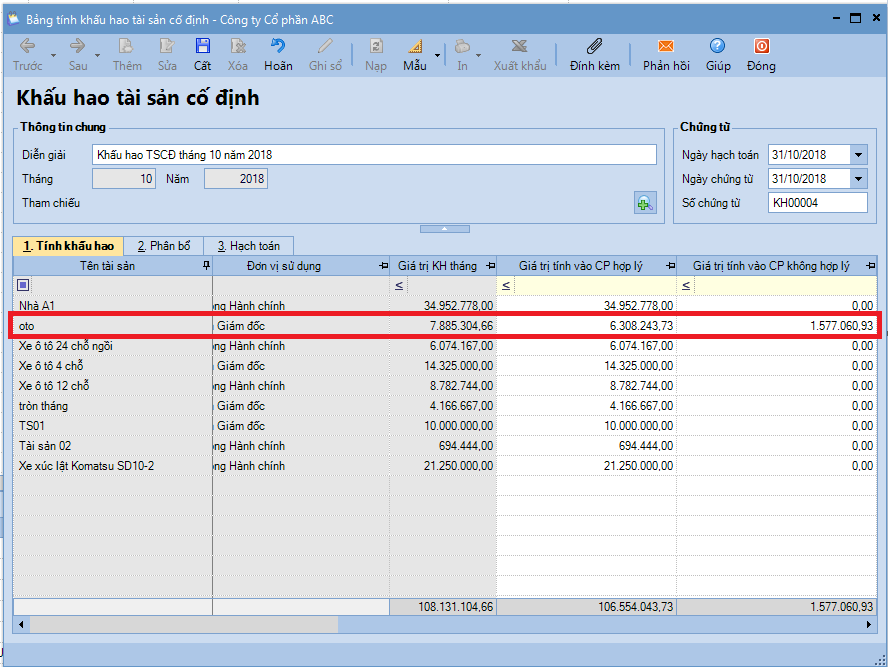The image size is (888, 667).
Task: Switch to 1. Tính khấu hao tab
Action: click(x=68, y=246)
